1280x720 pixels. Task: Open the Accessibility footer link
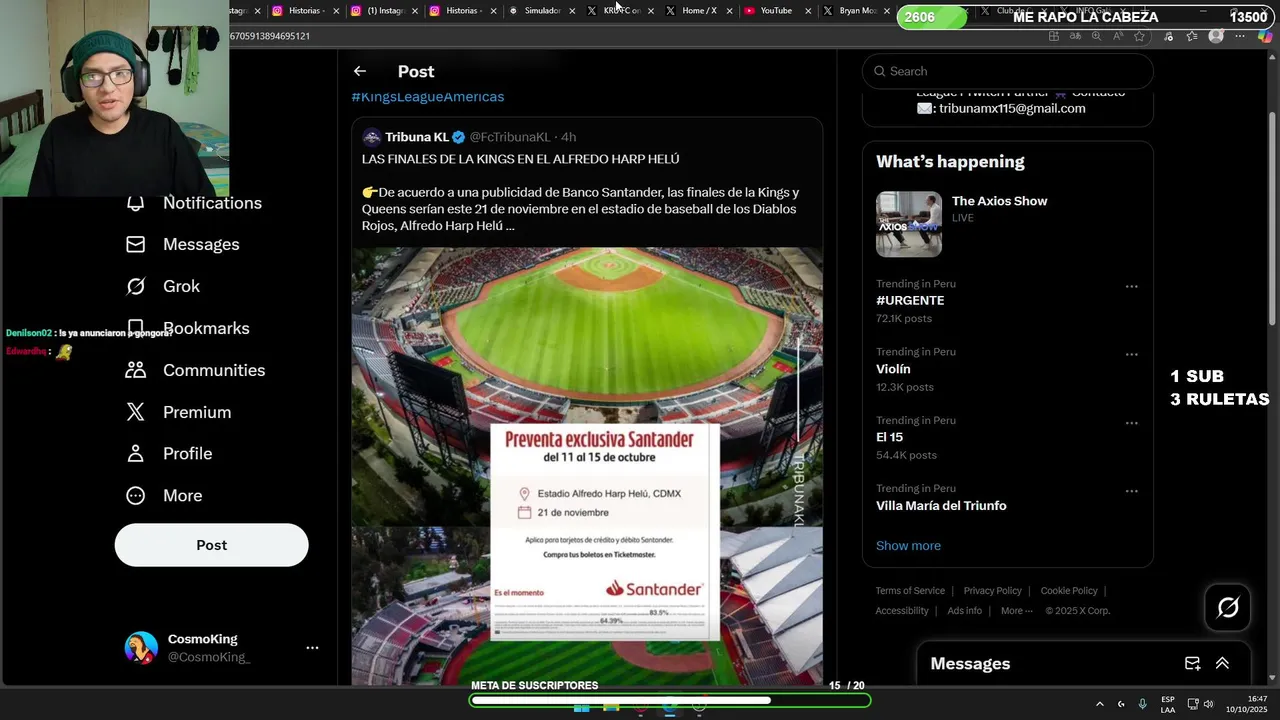(x=902, y=611)
